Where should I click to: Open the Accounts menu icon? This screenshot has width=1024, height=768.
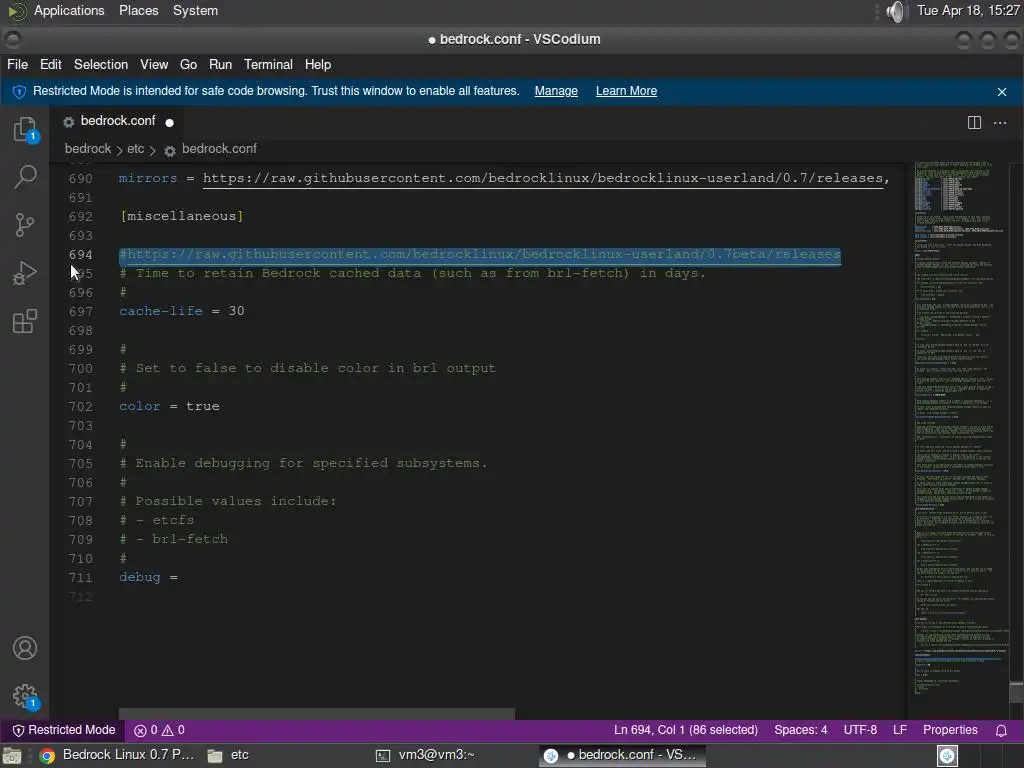tap(25, 648)
